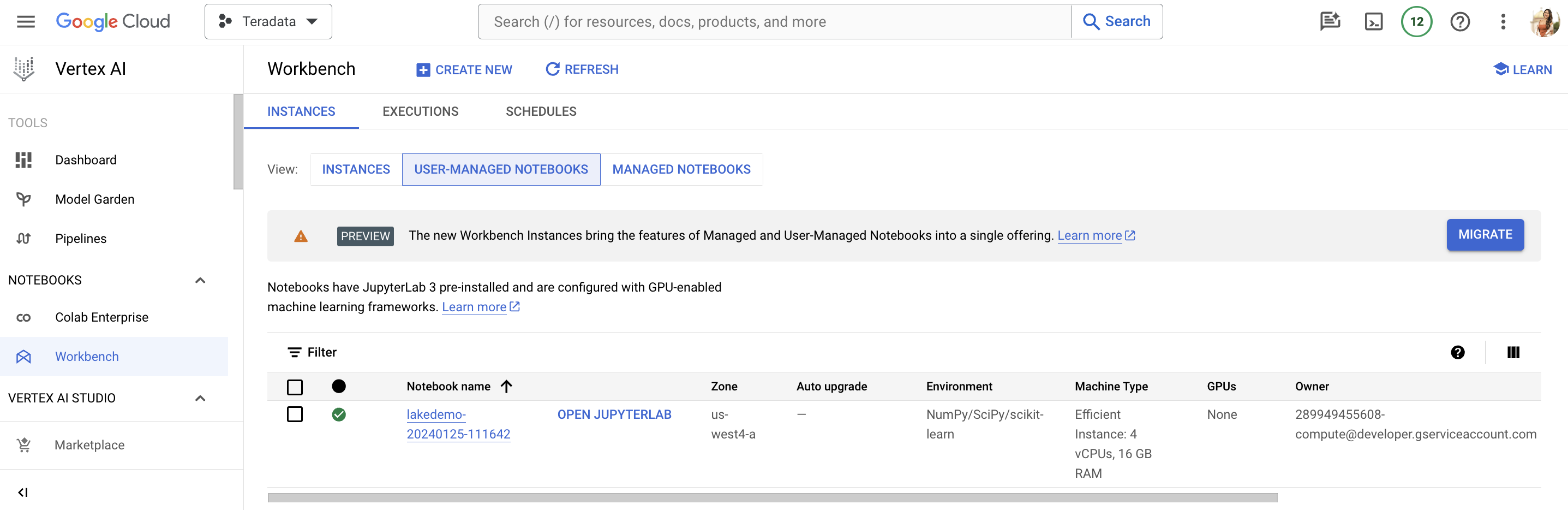
Task: Collapse the Notebooks section chevron
Action: [x=200, y=280]
